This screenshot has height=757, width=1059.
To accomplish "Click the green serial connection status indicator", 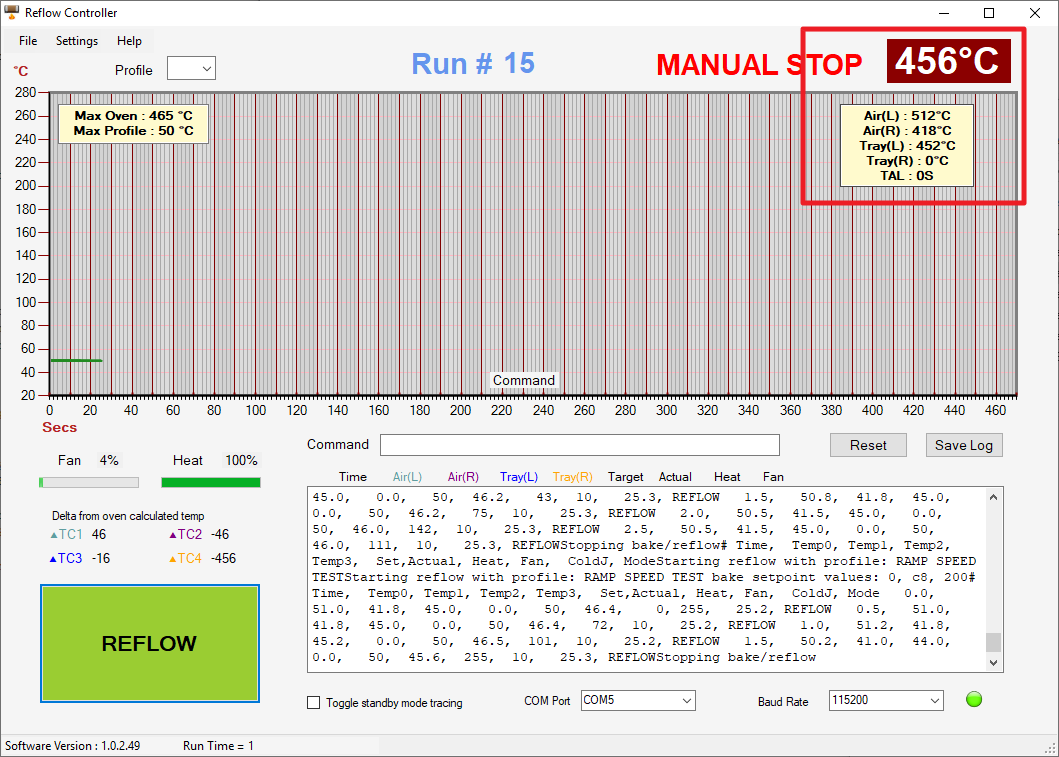I will (x=973, y=699).
